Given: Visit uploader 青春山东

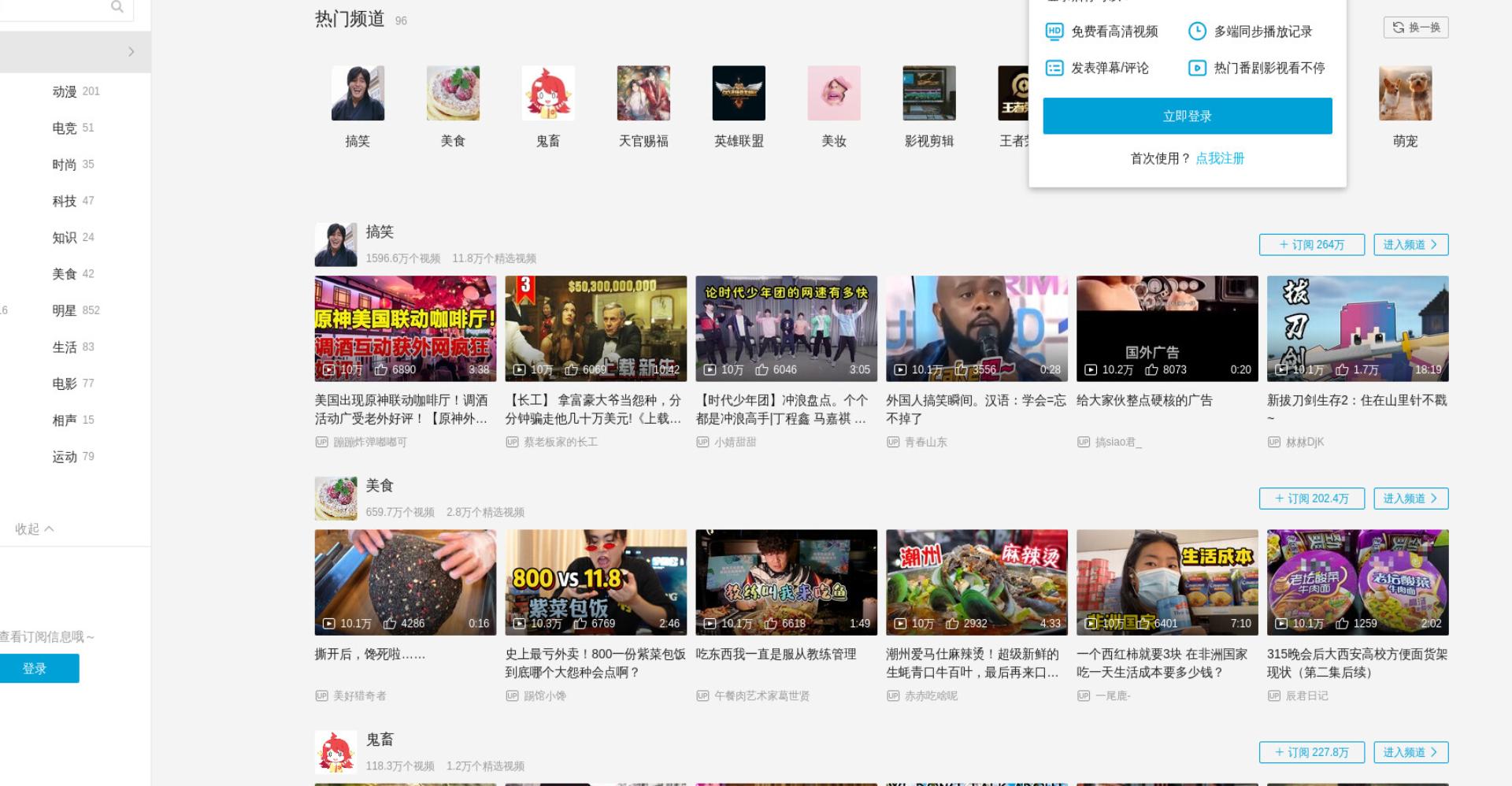Looking at the screenshot, I should (926, 442).
